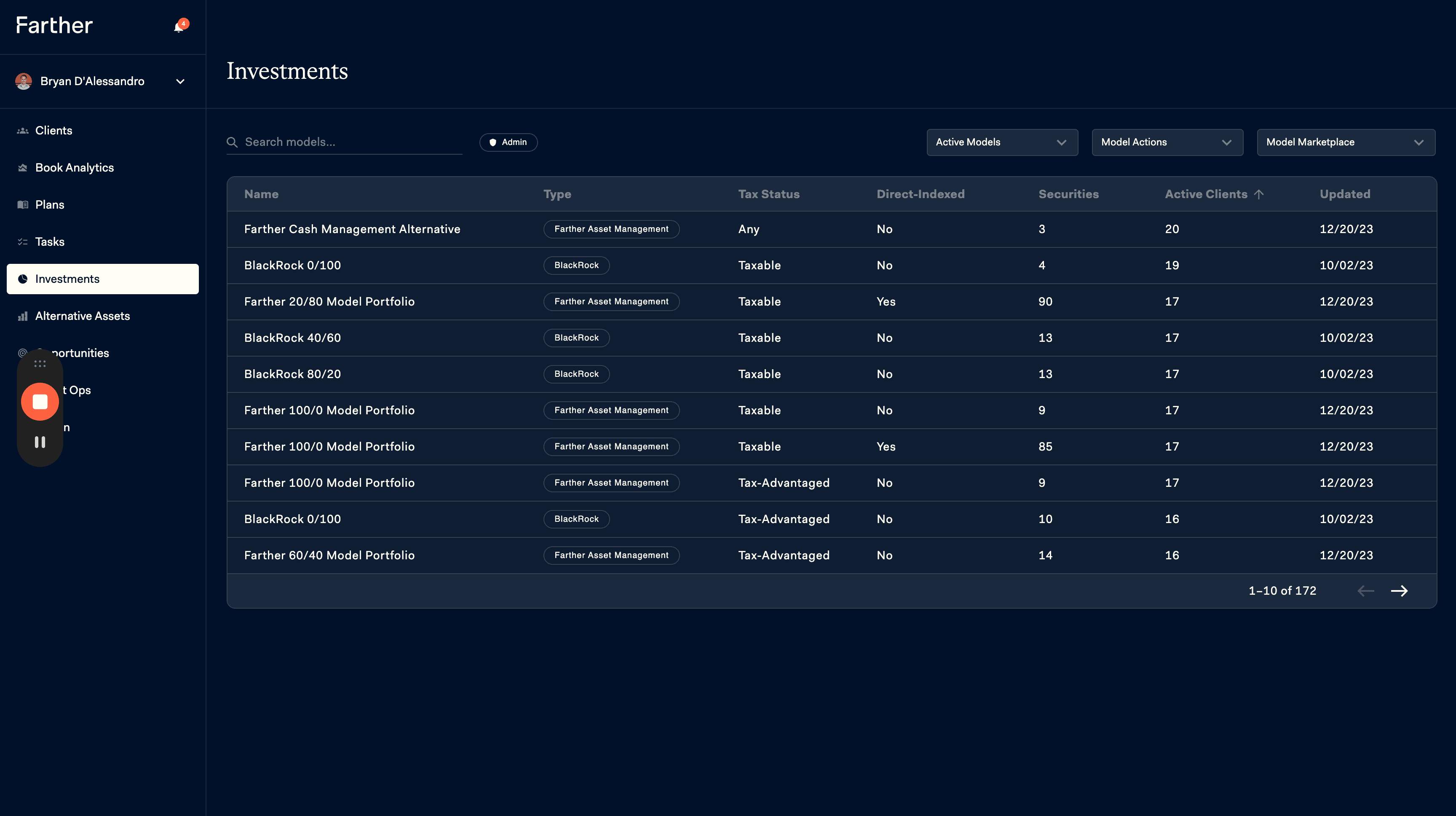Screen dimensions: 1456x816
Task: Open the notifications bell
Action: pyautogui.click(x=180, y=26)
